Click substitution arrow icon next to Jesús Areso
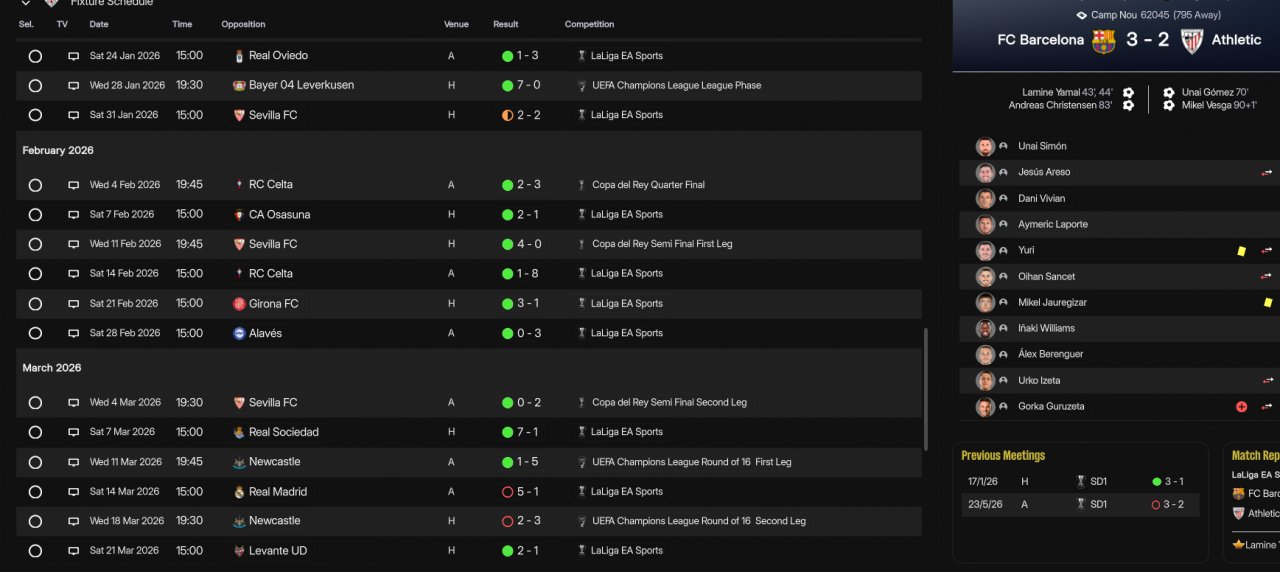This screenshot has height=572, width=1280. pos(1267,173)
